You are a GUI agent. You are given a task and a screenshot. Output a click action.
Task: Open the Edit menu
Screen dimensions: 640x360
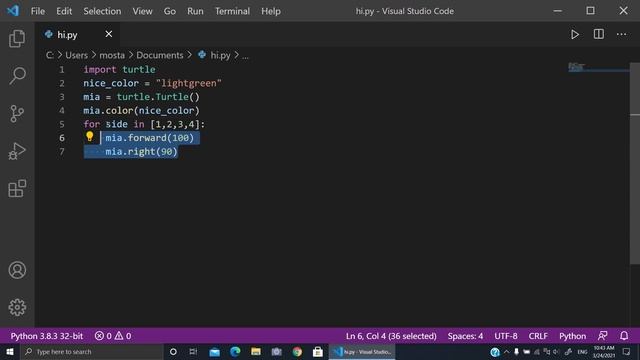[64, 11]
